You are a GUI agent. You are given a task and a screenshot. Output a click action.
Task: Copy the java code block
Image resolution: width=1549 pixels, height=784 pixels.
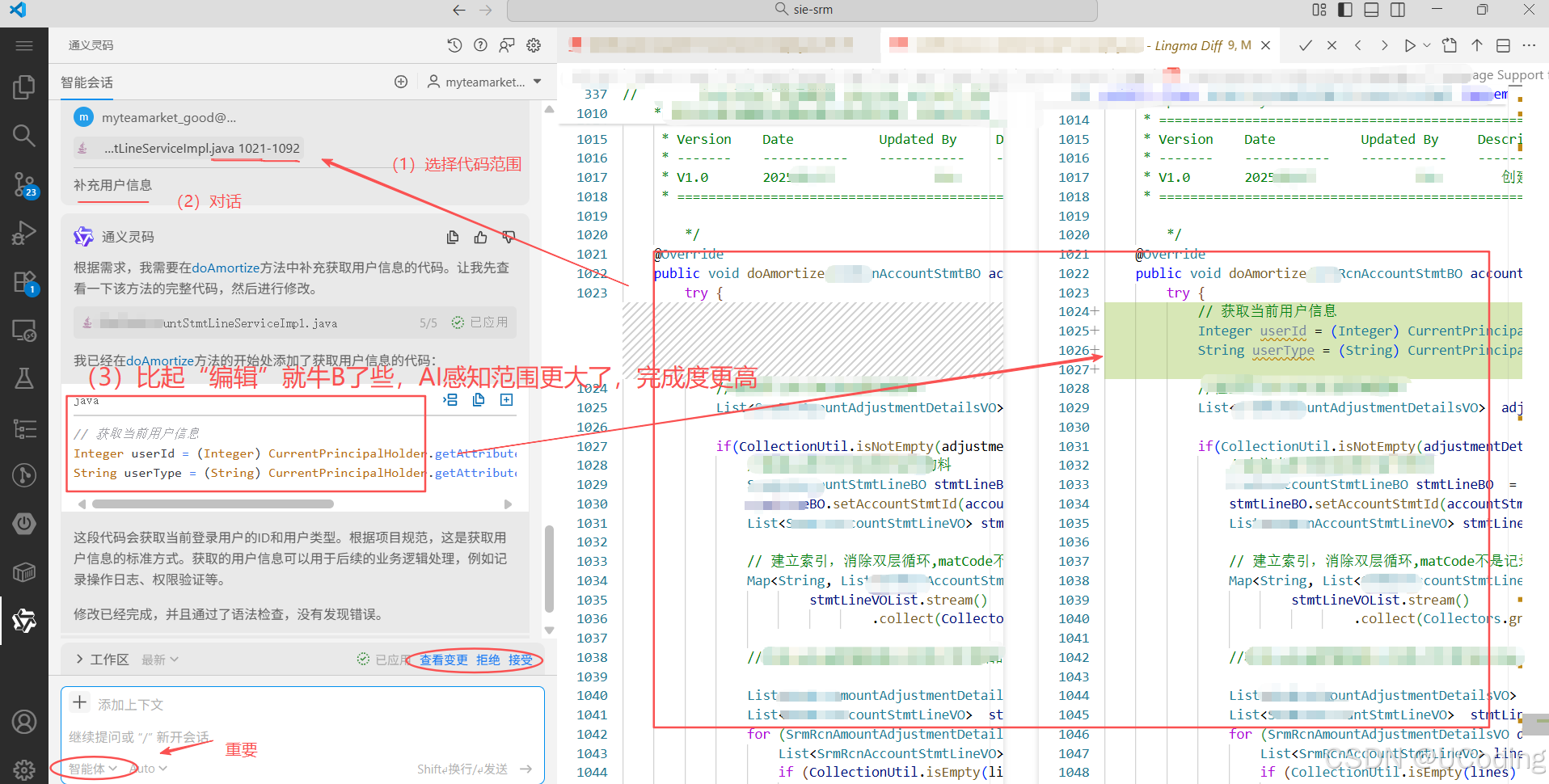point(479,400)
